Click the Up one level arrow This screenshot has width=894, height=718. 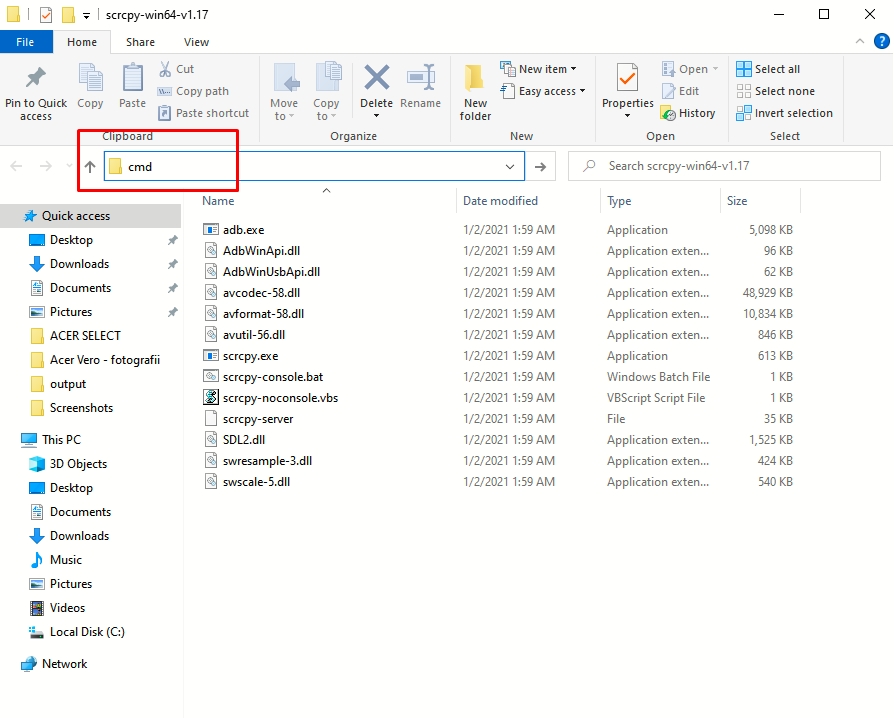90,167
